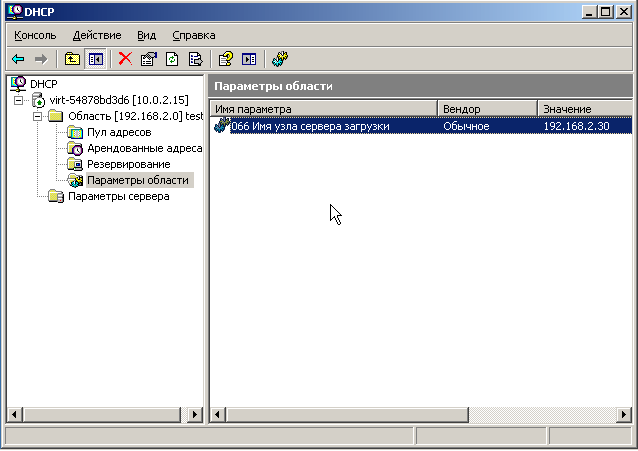Click the Вендор column header

[486, 108]
